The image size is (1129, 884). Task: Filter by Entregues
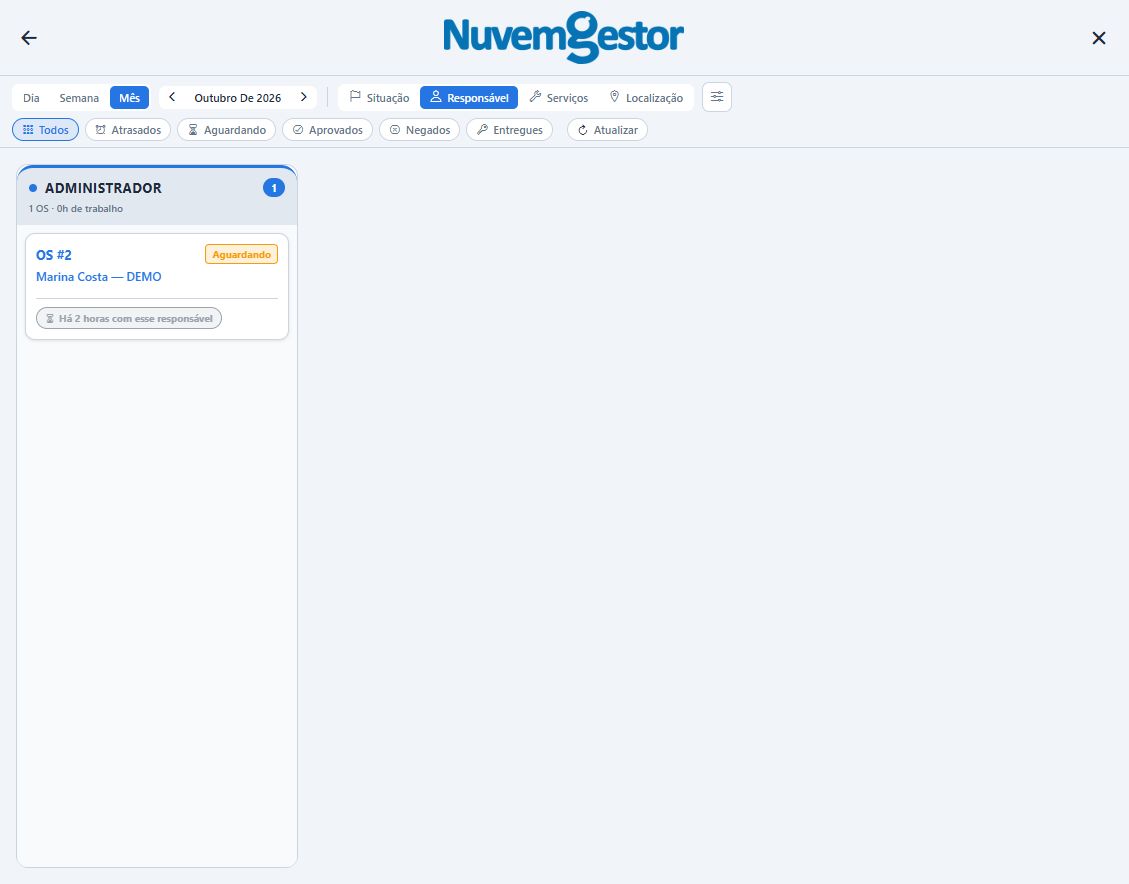(510, 130)
